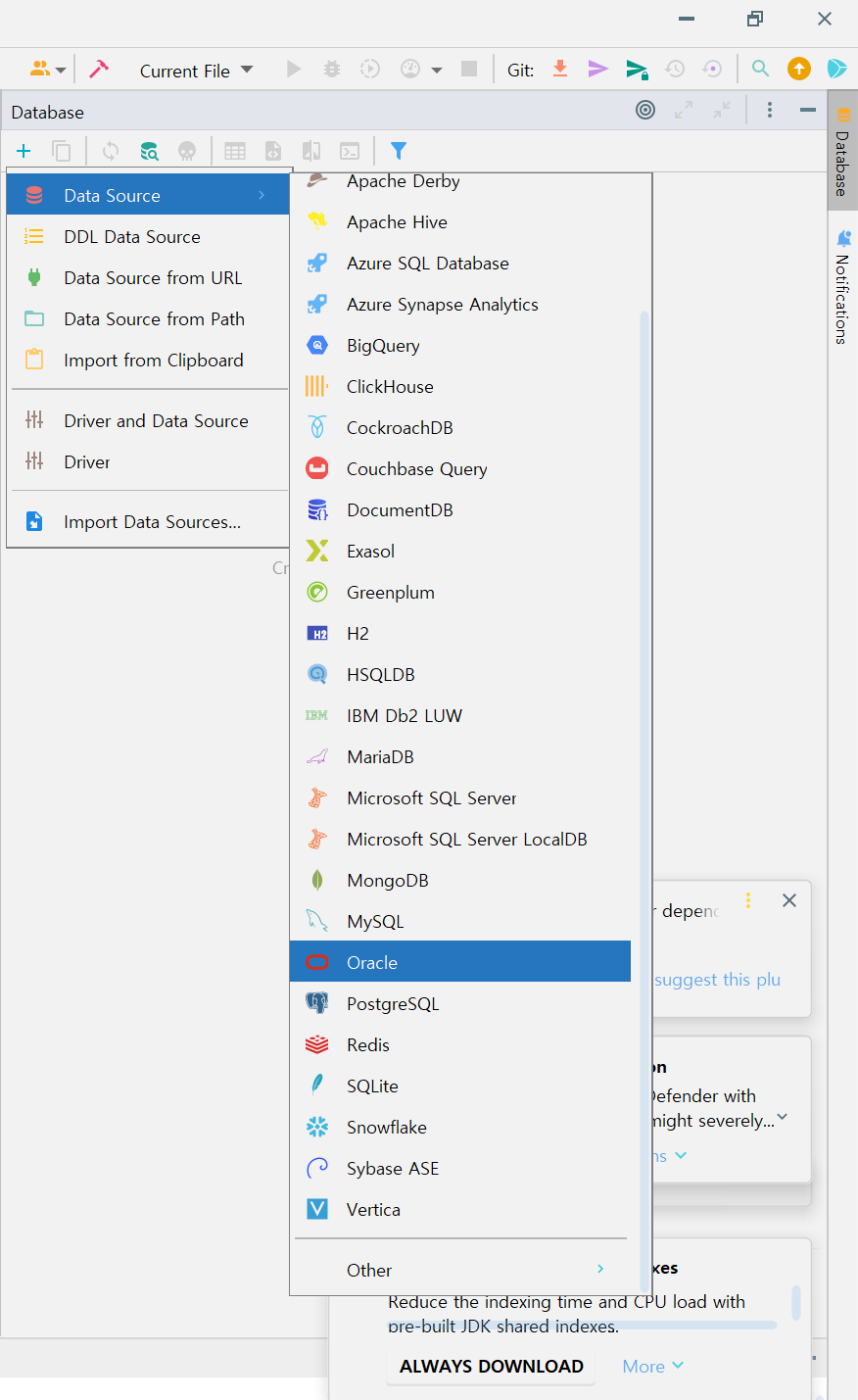The width and height of the screenshot is (858, 1400).
Task: Select DDL Data Source menu item
Action: (148, 236)
